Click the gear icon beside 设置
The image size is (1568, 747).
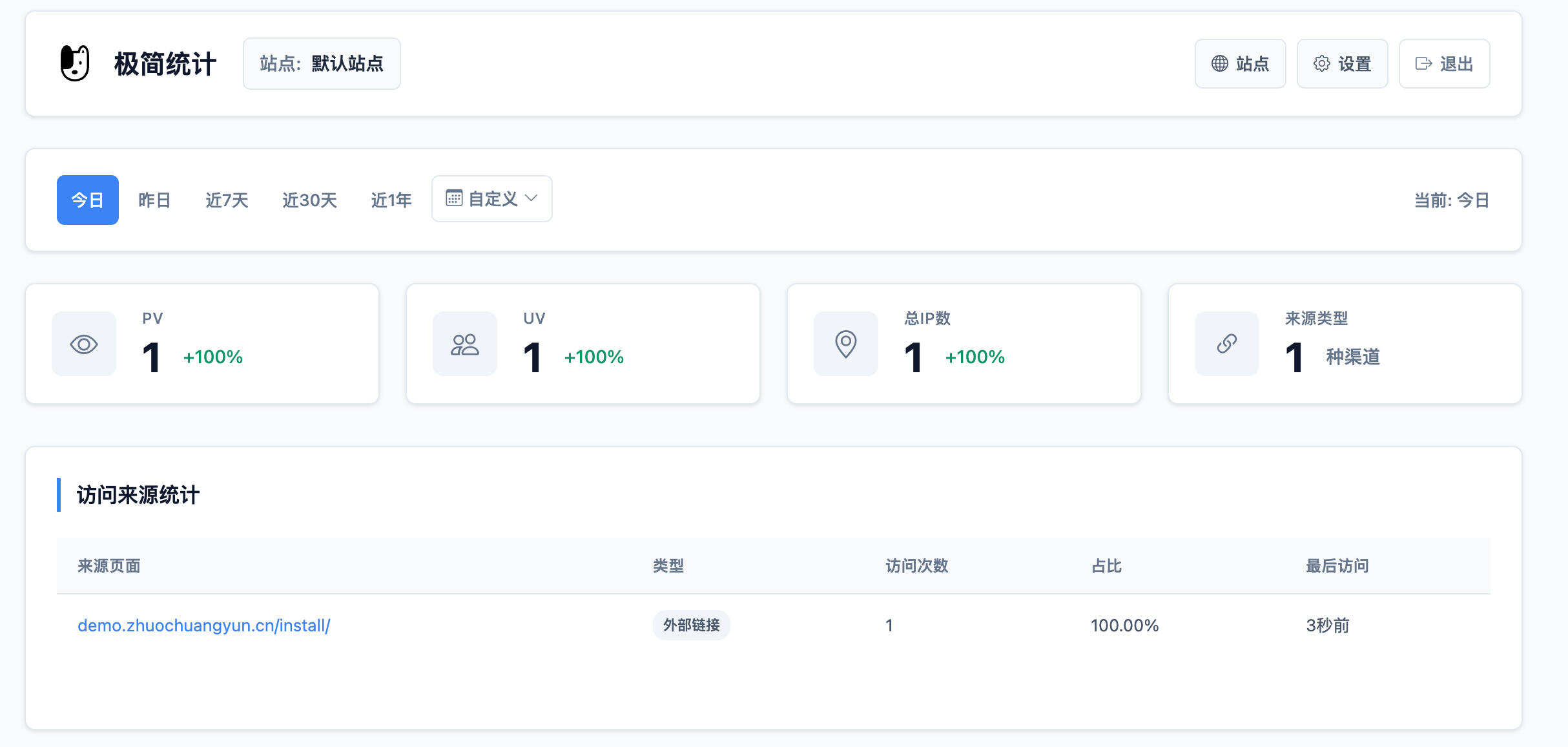[1322, 63]
